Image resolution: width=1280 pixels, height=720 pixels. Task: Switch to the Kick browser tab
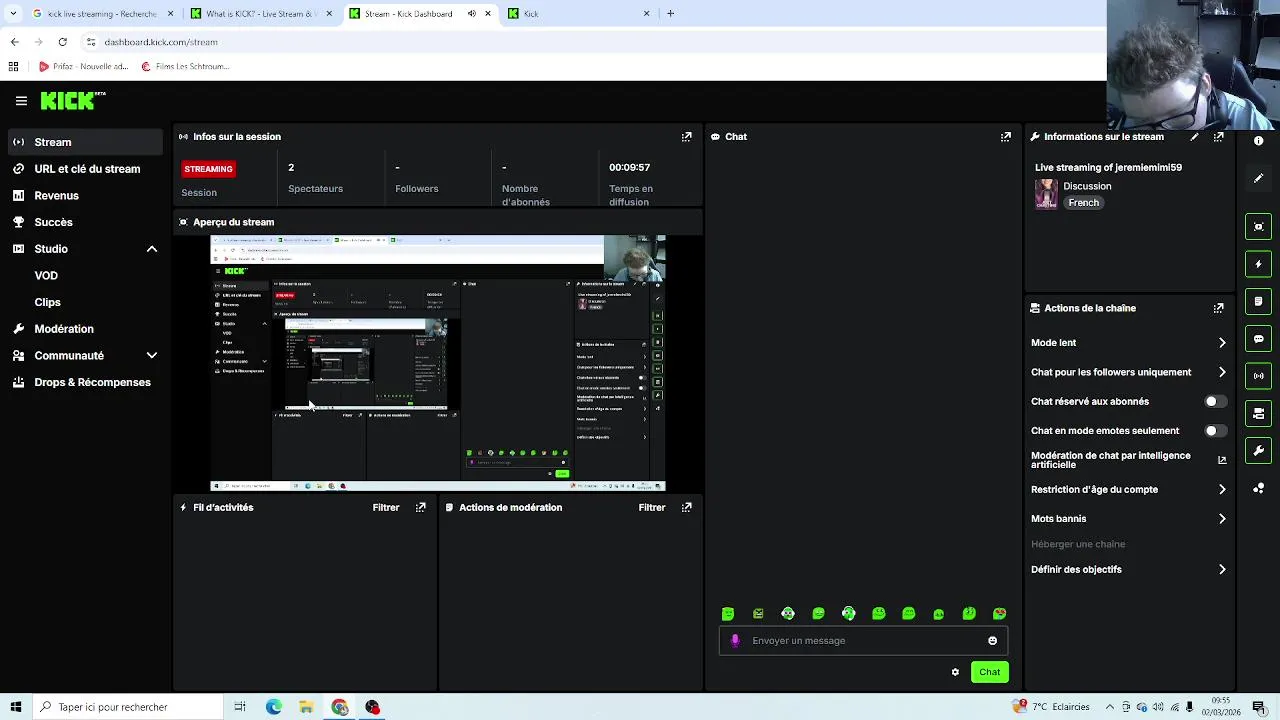pyautogui.click(x=579, y=14)
